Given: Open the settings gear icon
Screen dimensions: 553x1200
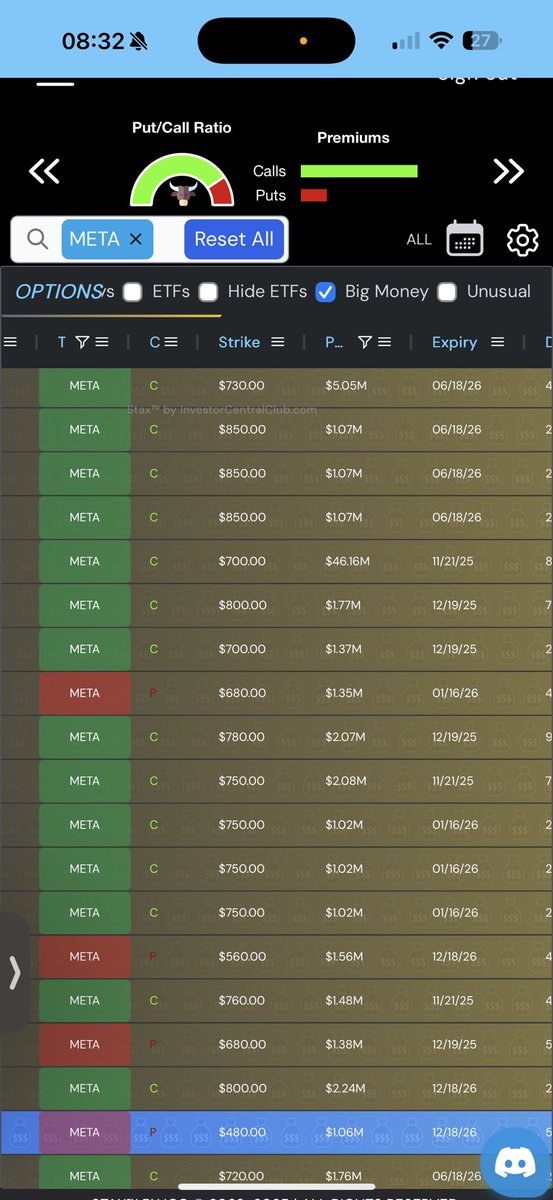Looking at the screenshot, I should 523,240.
